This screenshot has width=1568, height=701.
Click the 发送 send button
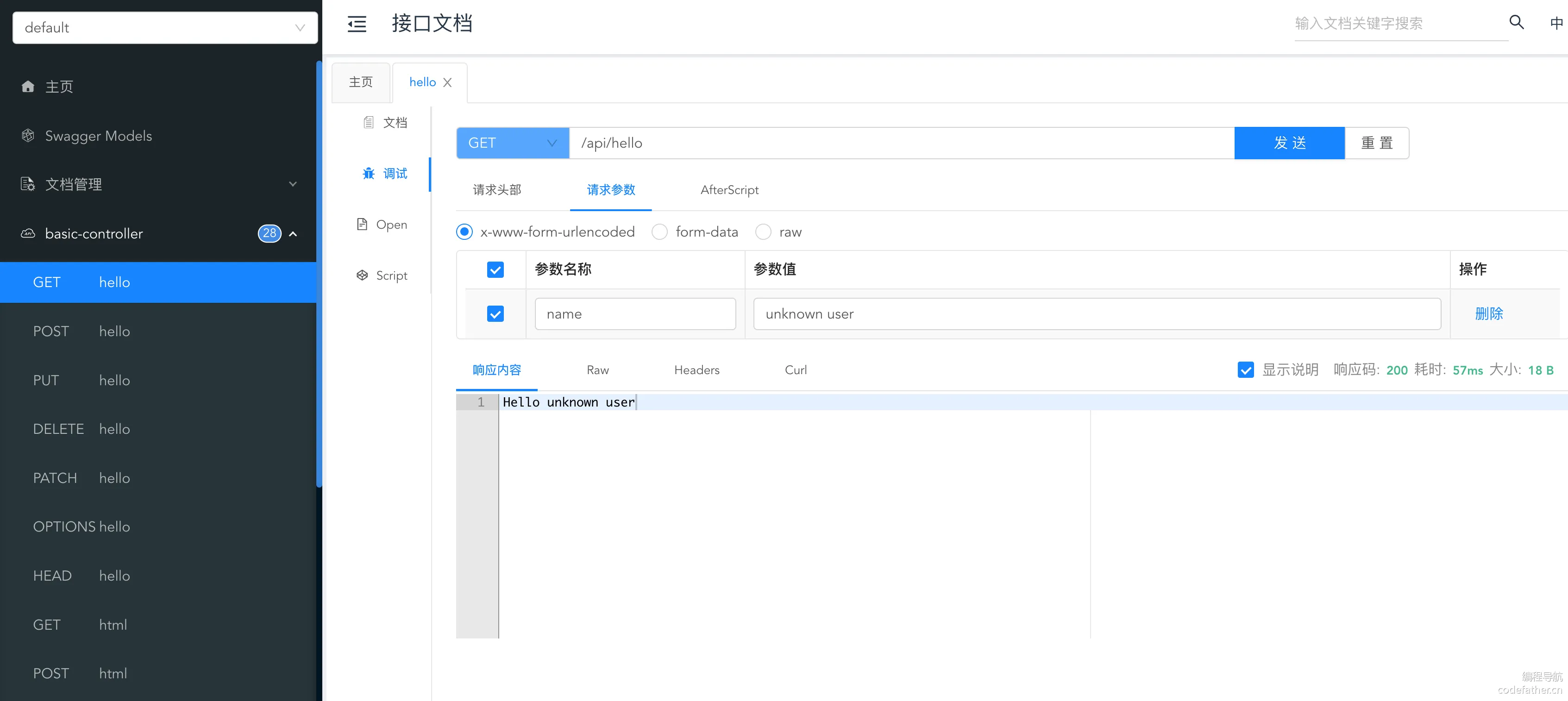(1289, 143)
